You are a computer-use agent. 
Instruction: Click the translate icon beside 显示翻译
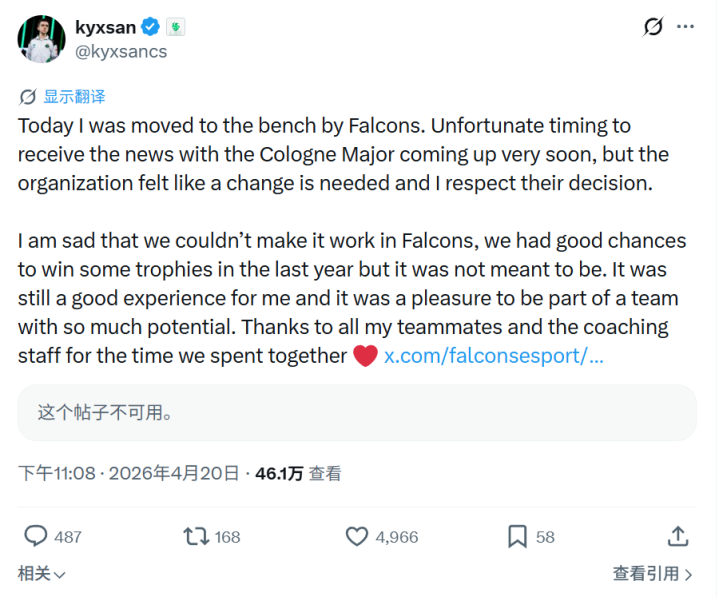(x=28, y=97)
